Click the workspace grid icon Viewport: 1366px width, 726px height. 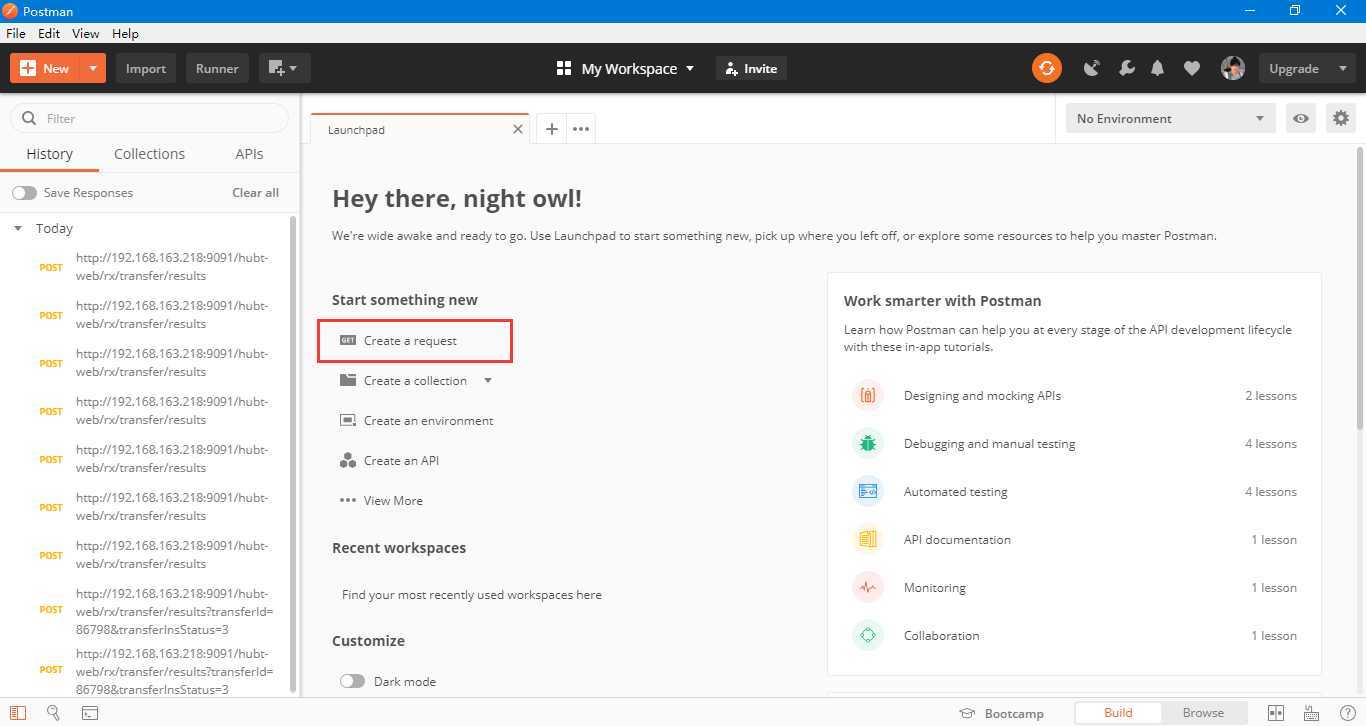tap(564, 68)
